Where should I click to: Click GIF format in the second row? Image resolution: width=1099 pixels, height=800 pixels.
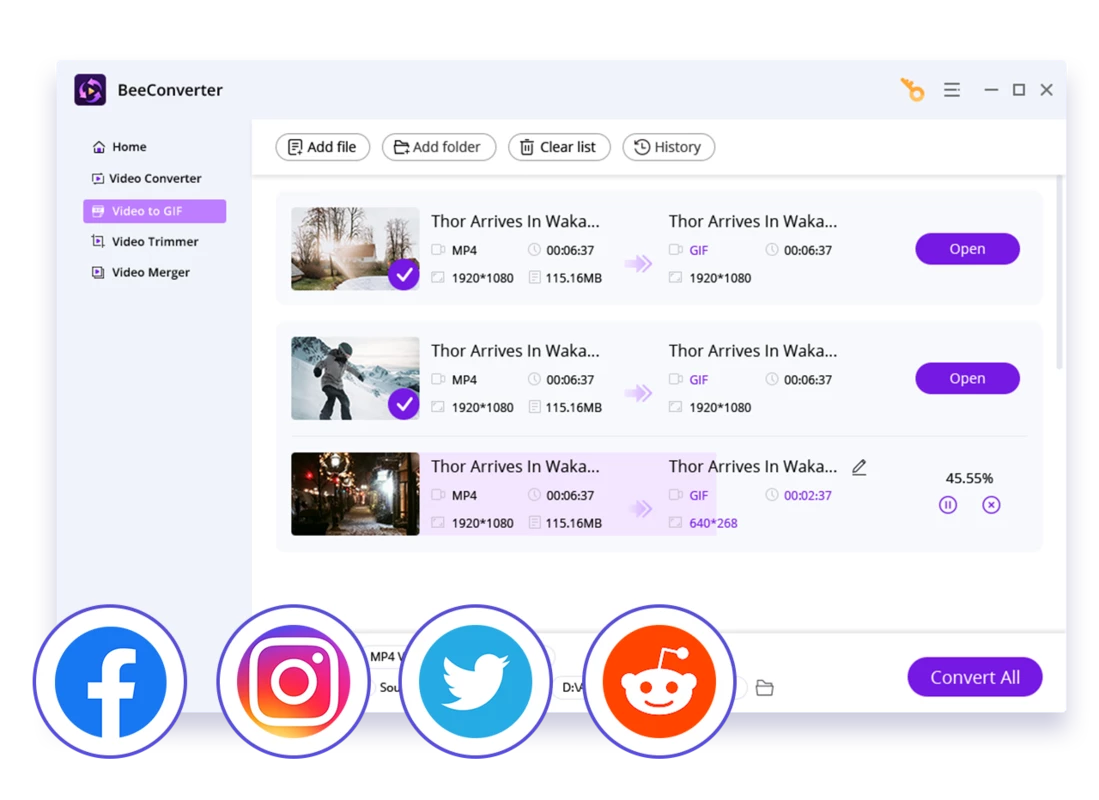[699, 380]
